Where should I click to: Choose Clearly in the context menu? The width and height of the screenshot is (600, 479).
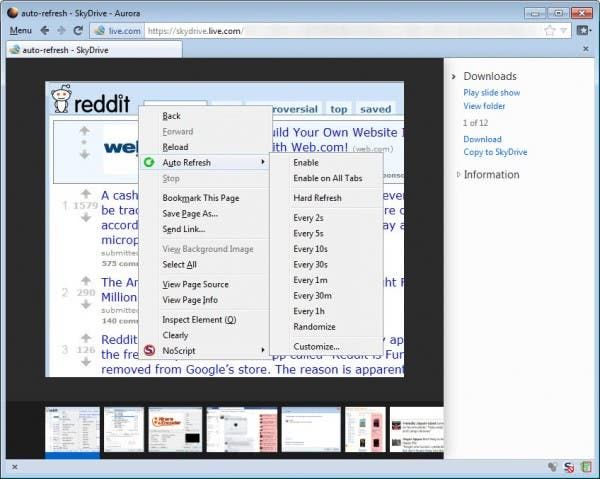click(x=175, y=335)
